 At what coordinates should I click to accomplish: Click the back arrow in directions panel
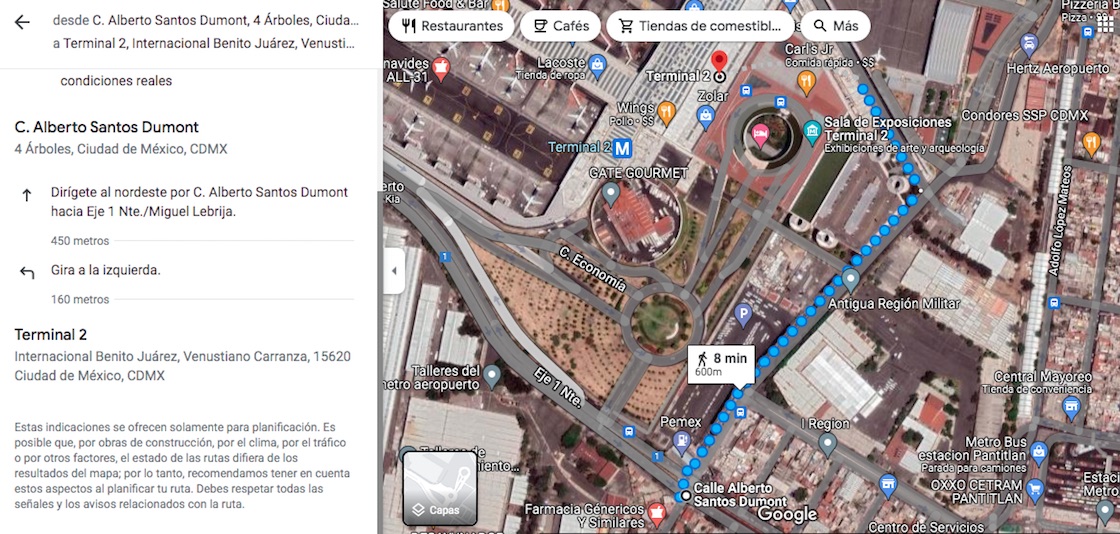[x=22, y=22]
